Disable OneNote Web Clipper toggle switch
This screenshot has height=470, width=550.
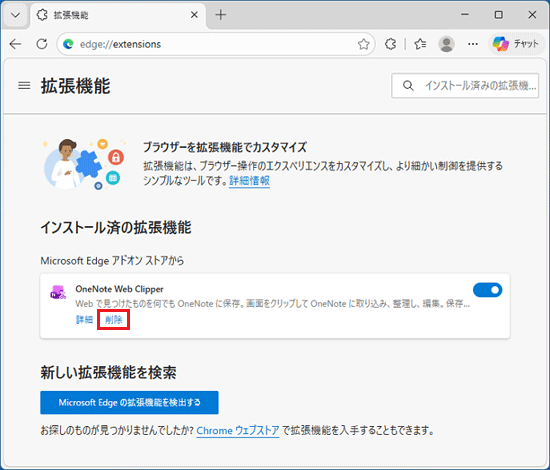[x=487, y=290]
